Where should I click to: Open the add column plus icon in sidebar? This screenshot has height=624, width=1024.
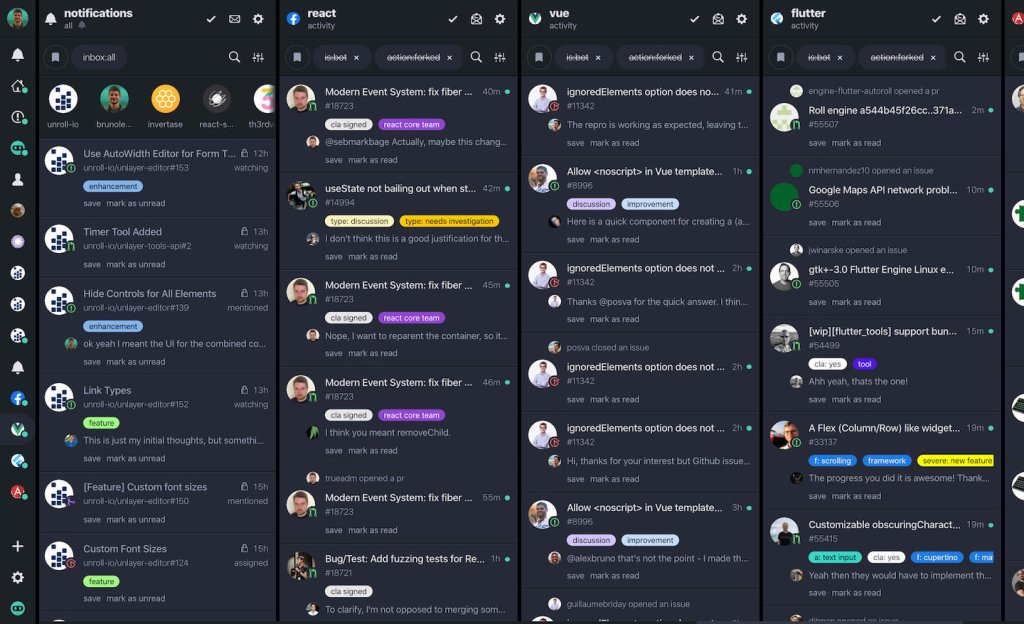18,546
